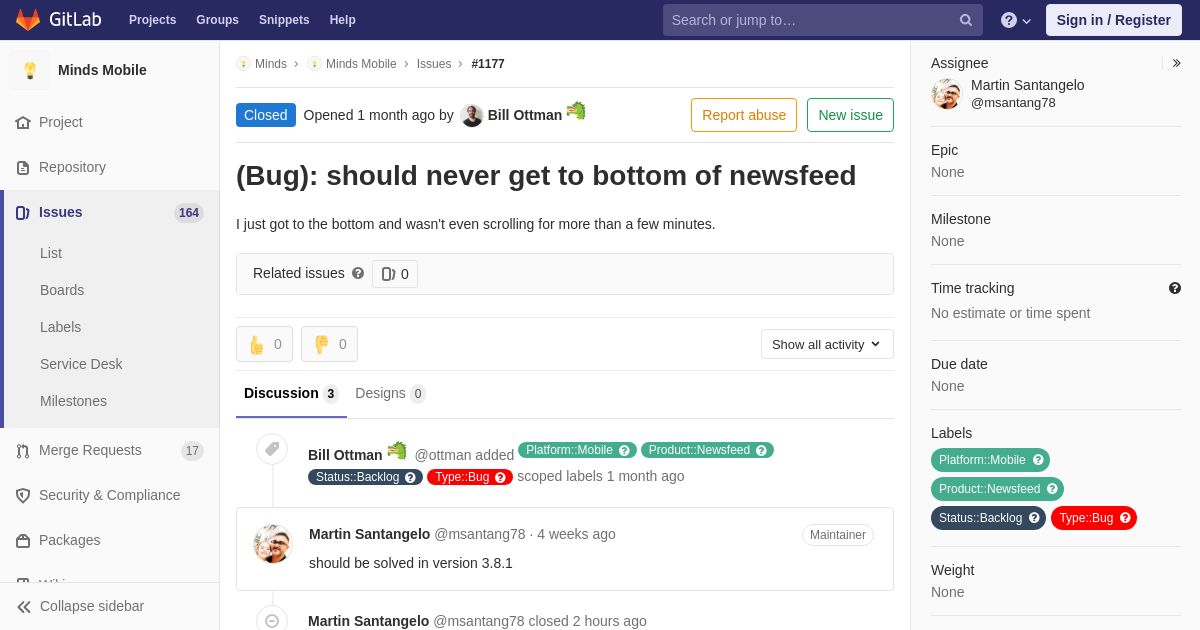The height and width of the screenshot is (630, 1200).
Task: Click Related issues help icon
Action: pos(358,273)
